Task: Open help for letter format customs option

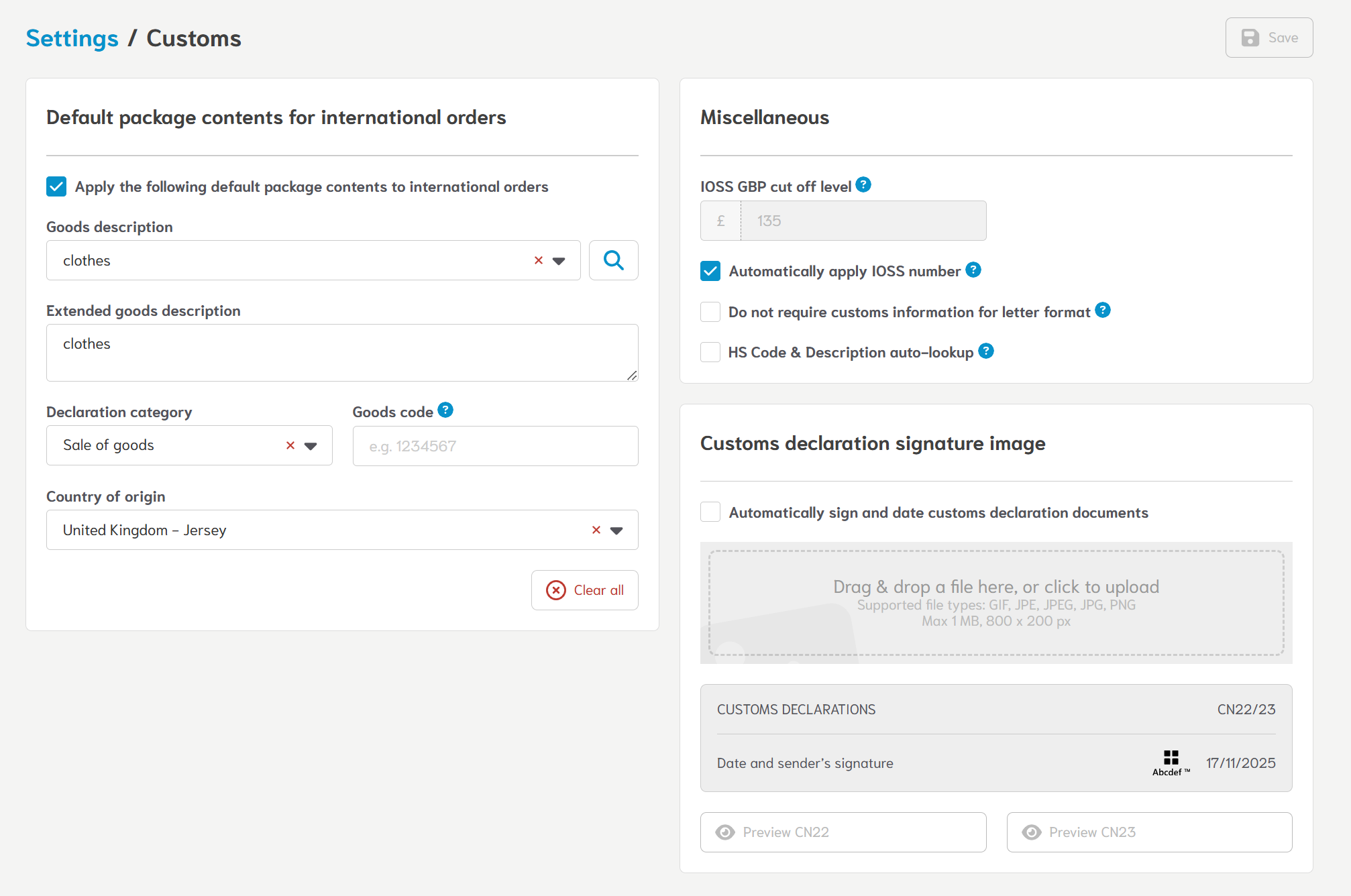Action: [1103, 310]
